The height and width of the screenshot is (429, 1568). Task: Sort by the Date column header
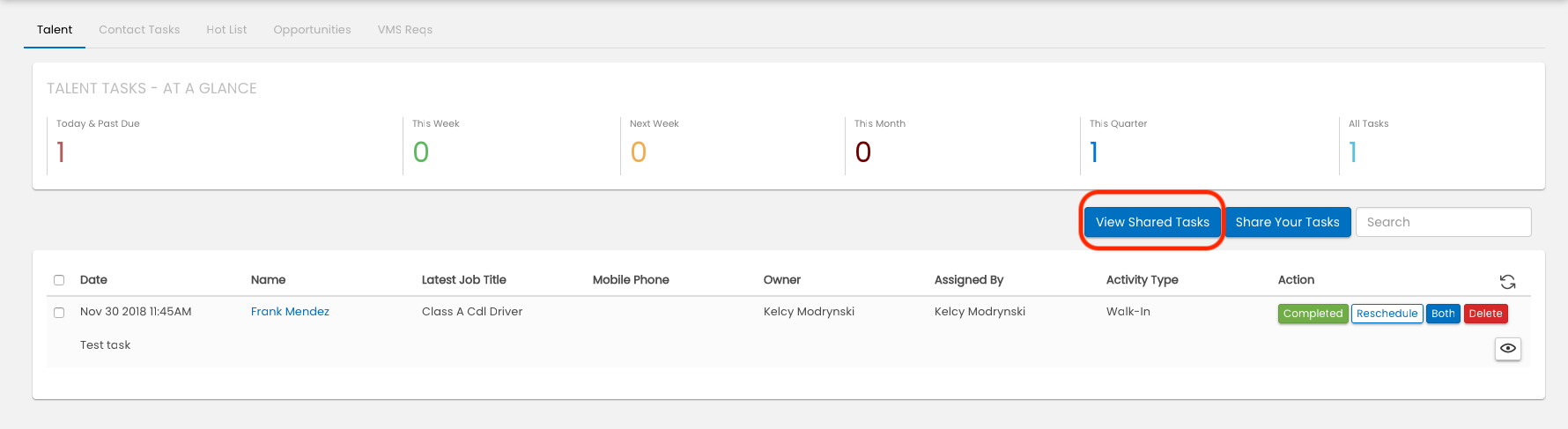(93, 280)
